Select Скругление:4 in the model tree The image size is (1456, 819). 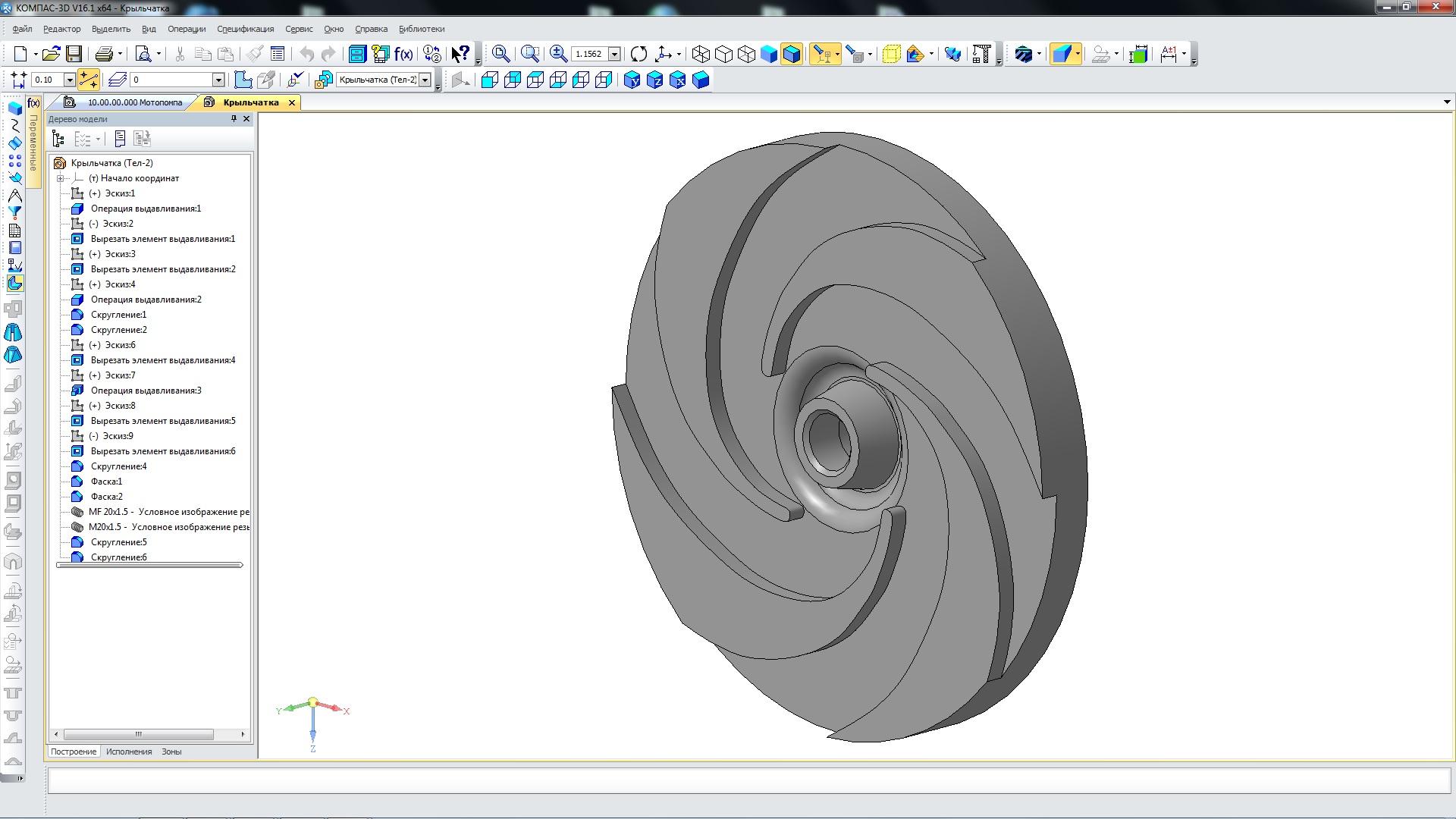click(x=118, y=466)
